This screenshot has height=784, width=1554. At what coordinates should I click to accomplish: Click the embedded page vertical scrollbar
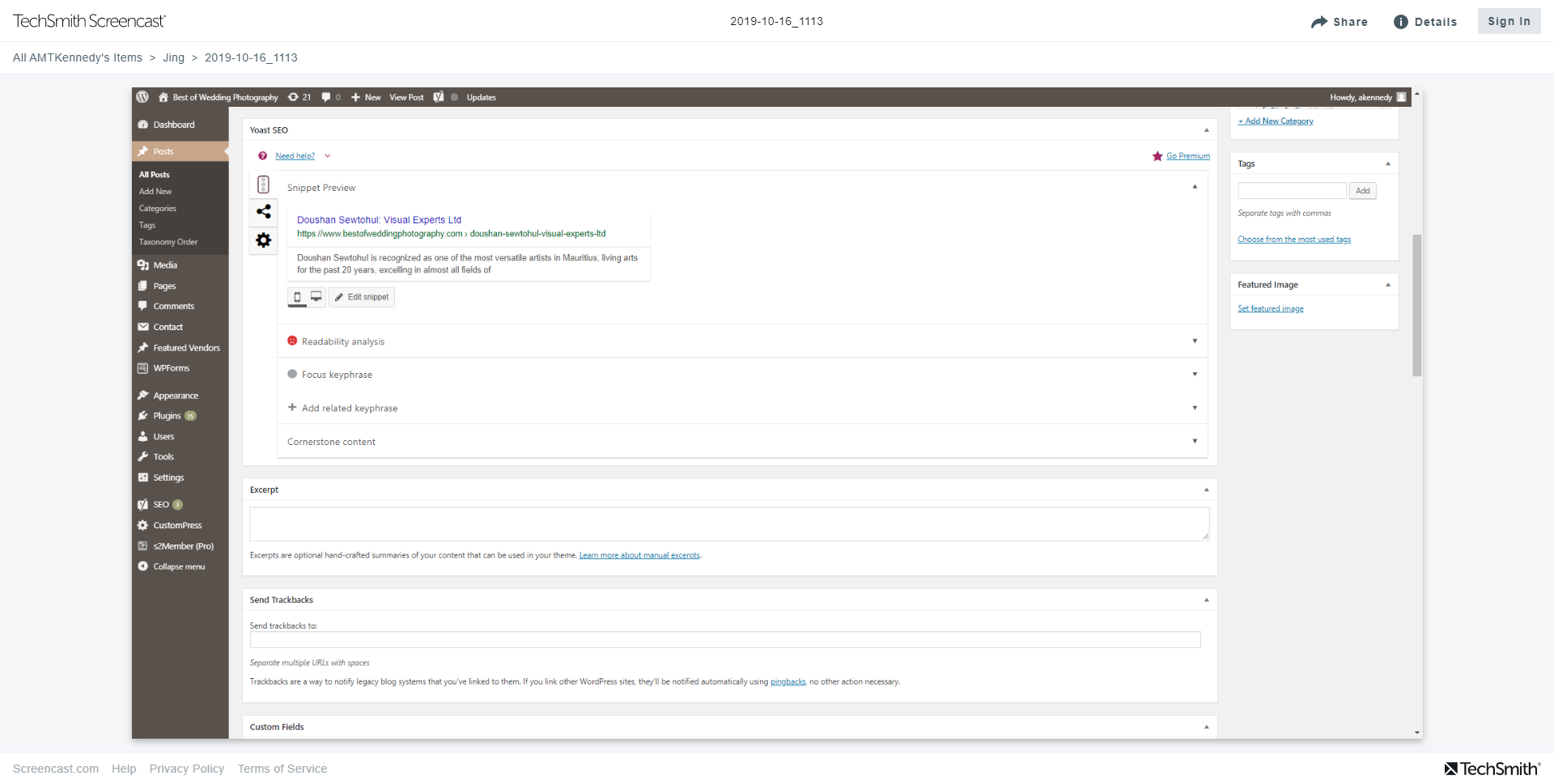pos(1417,306)
